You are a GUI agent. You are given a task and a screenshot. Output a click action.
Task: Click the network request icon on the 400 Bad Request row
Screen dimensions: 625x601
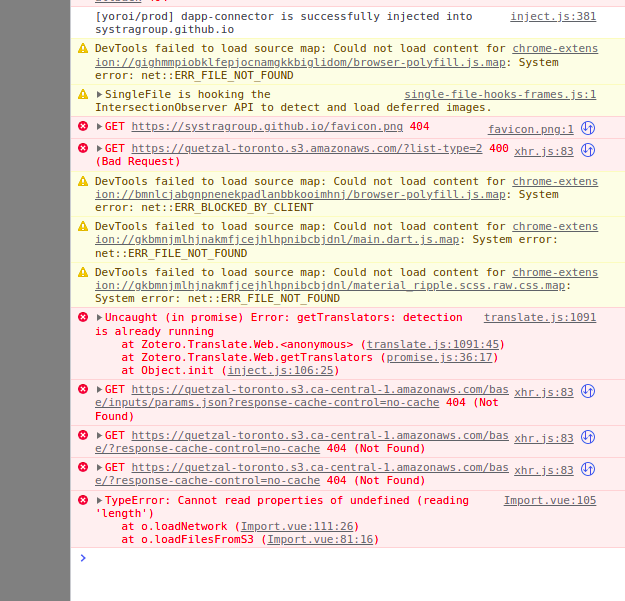click(588, 150)
